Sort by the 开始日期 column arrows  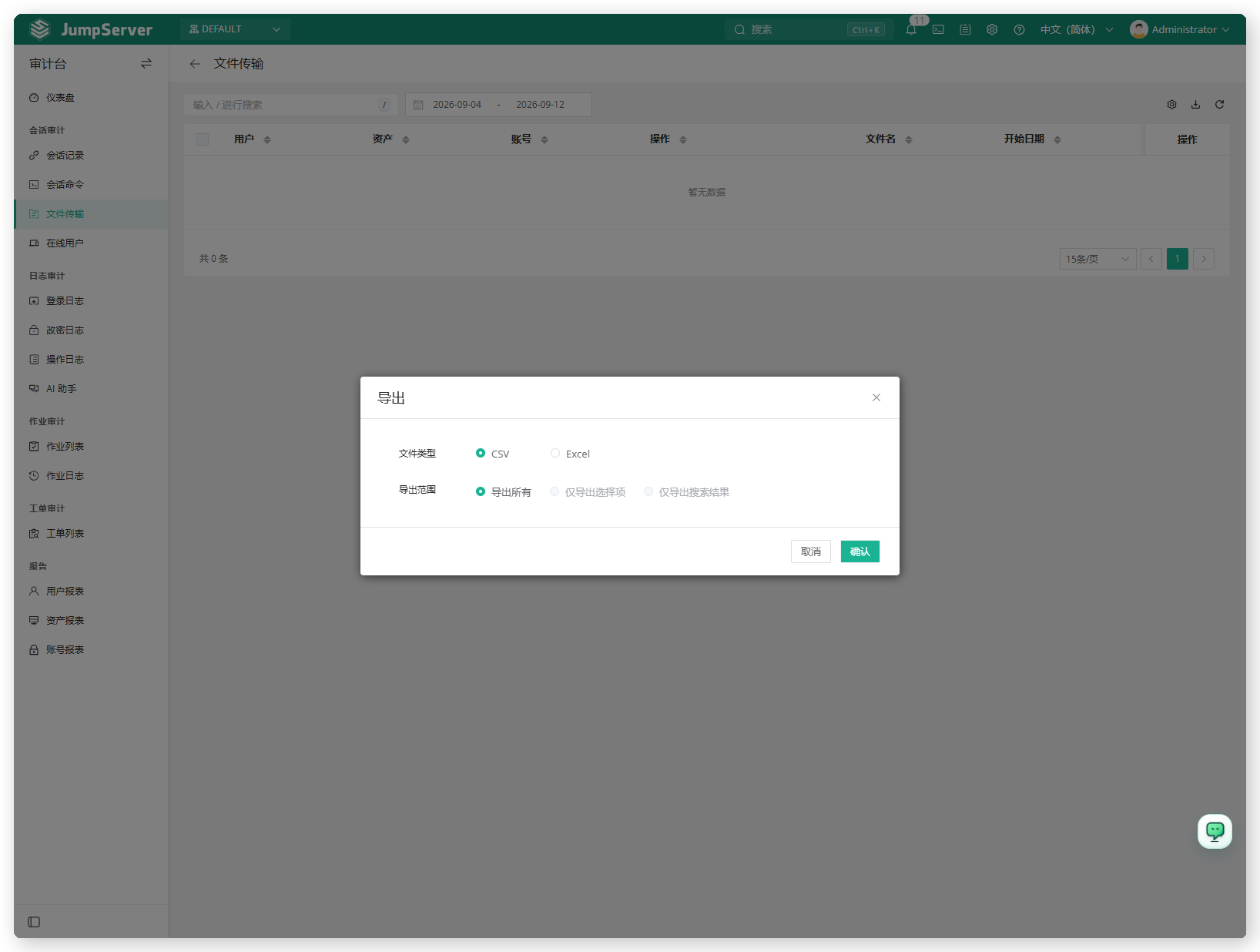pyautogui.click(x=1057, y=139)
